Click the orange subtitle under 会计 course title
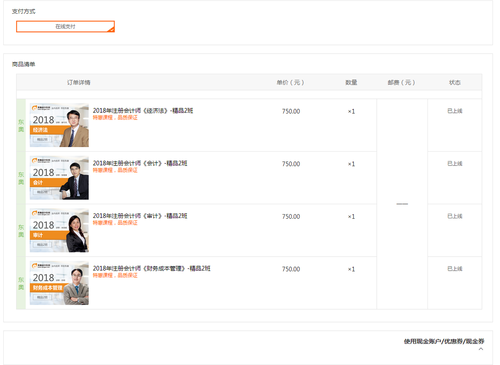 coord(115,170)
